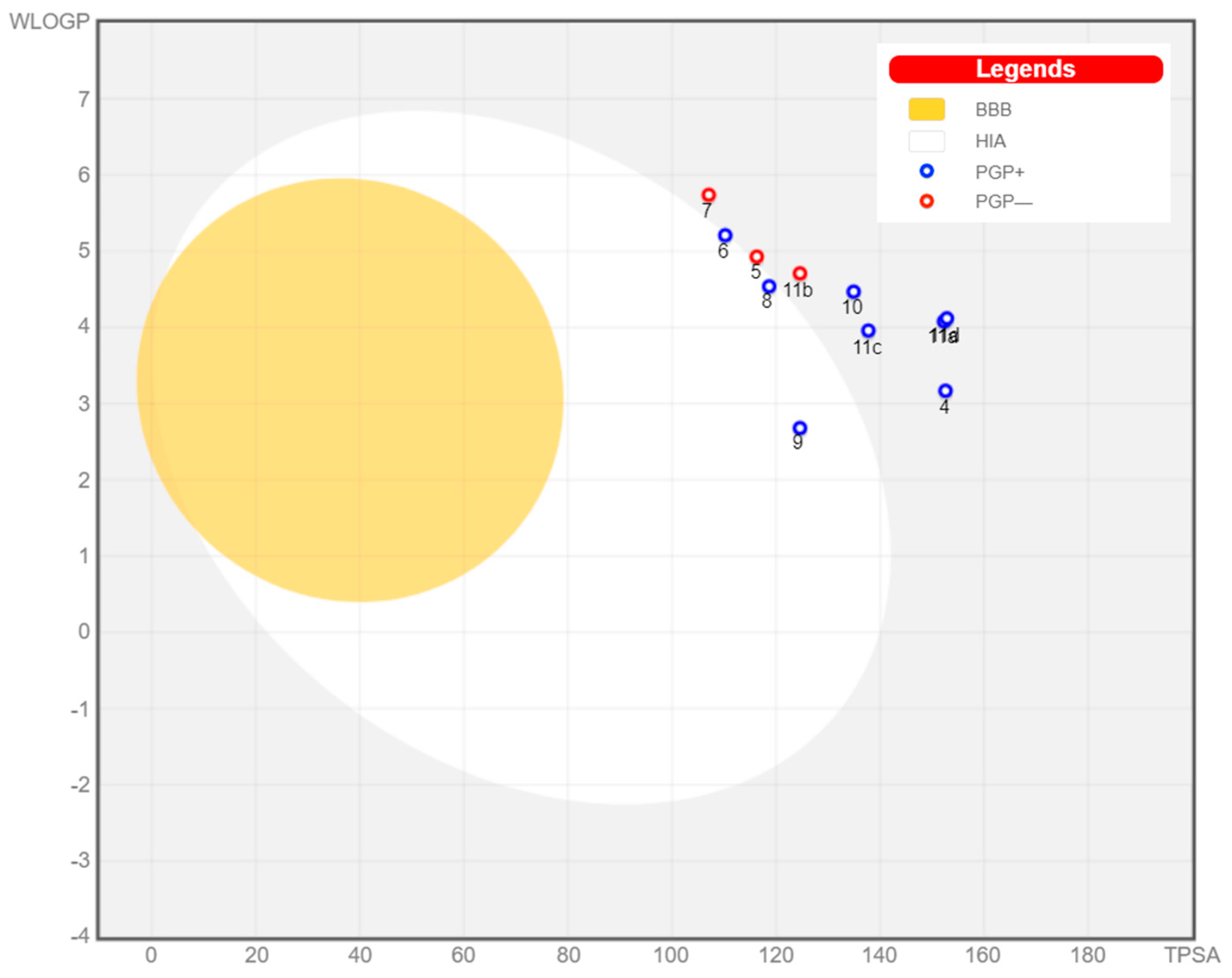Screen dimensions: 1232x978
Task: Click blue data point labeled 4
Action: tap(945, 391)
